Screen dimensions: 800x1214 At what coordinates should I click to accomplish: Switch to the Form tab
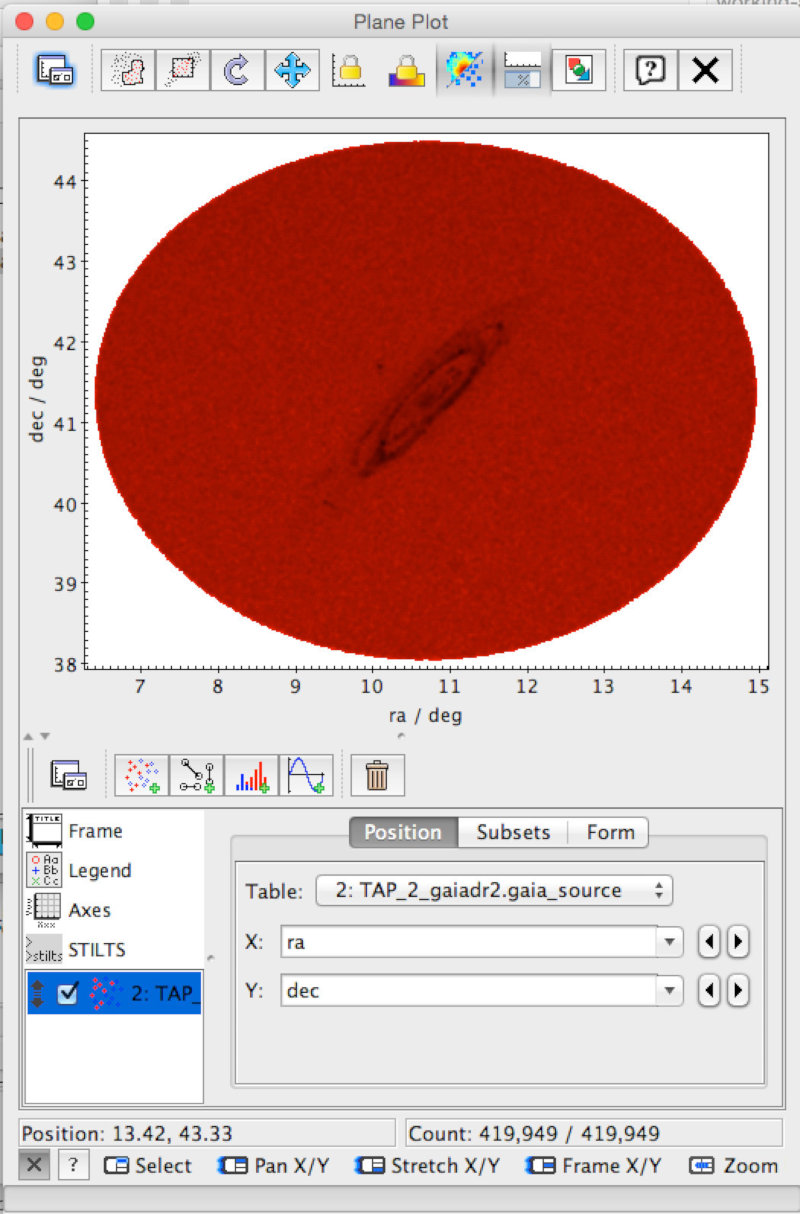point(609,832)
